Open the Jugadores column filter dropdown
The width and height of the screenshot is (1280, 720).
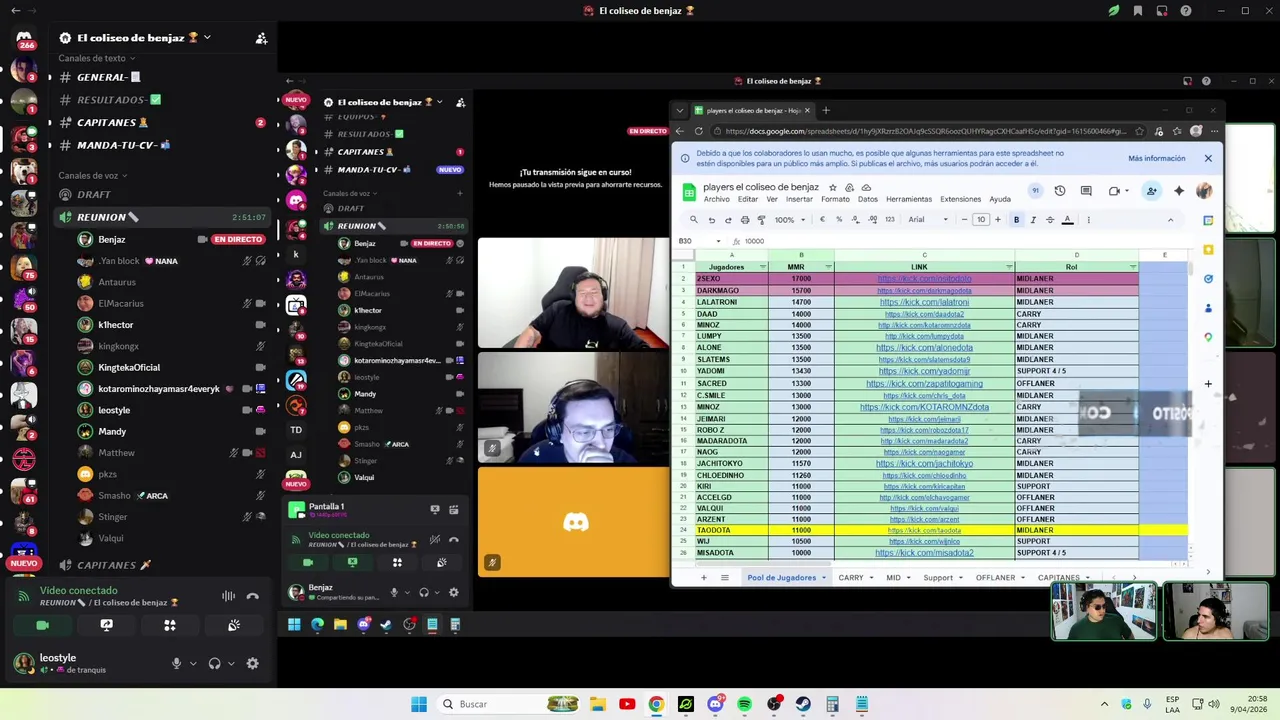[x=763, y=267]
